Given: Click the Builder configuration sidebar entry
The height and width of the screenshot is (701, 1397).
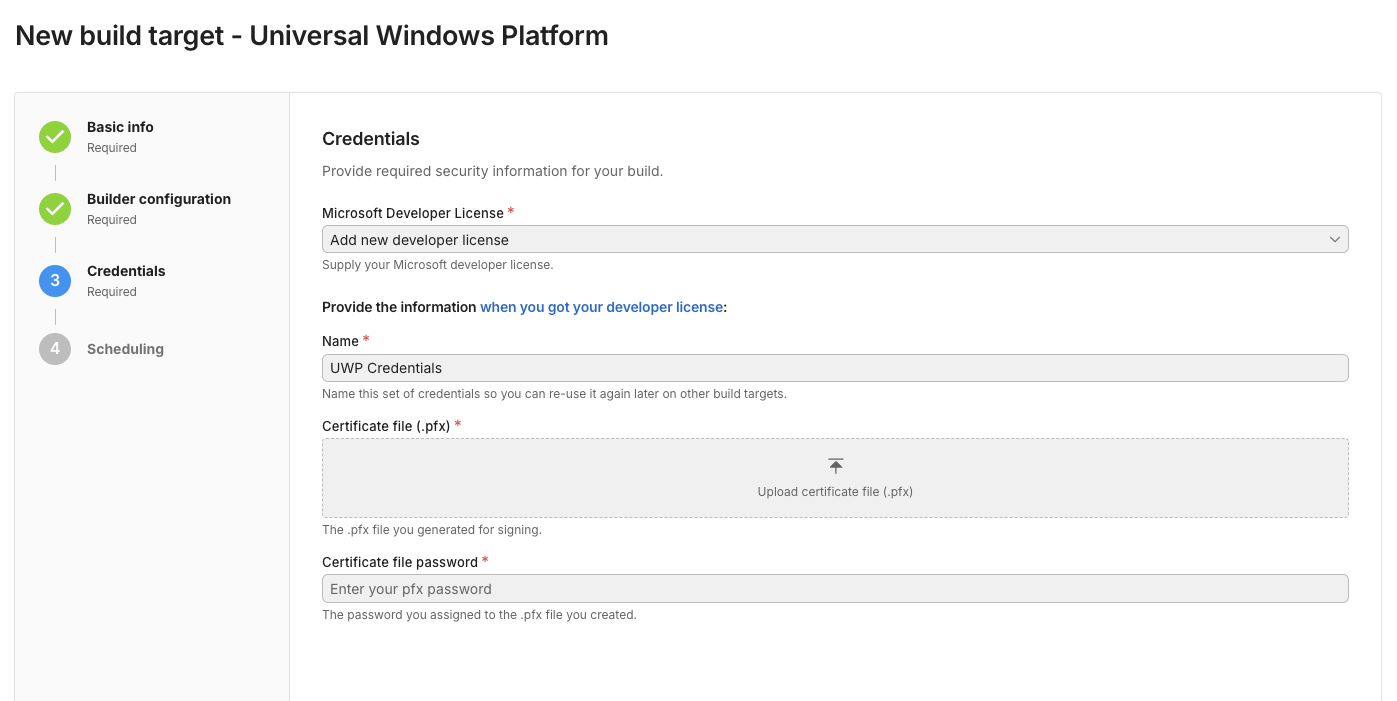Looking at the screenshot, I should click(x=158, y=199).
